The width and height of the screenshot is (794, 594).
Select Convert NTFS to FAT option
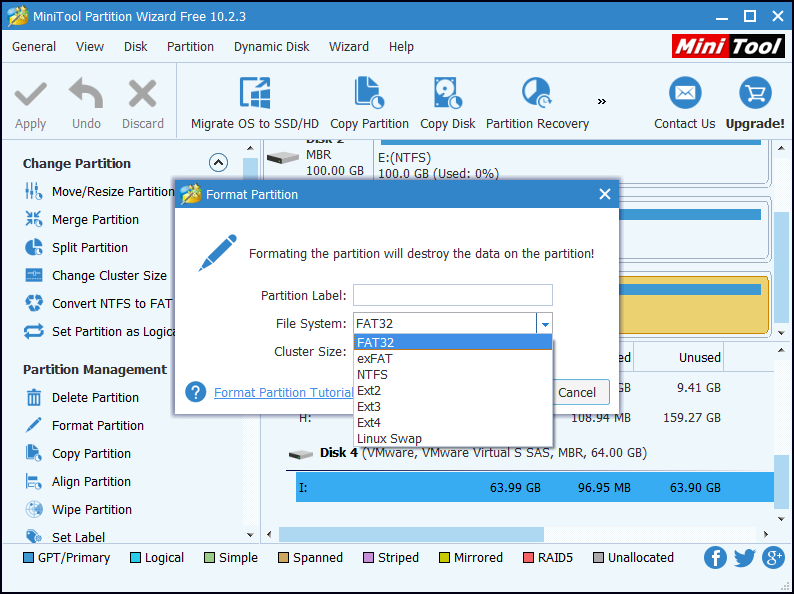tap(98, 303)
